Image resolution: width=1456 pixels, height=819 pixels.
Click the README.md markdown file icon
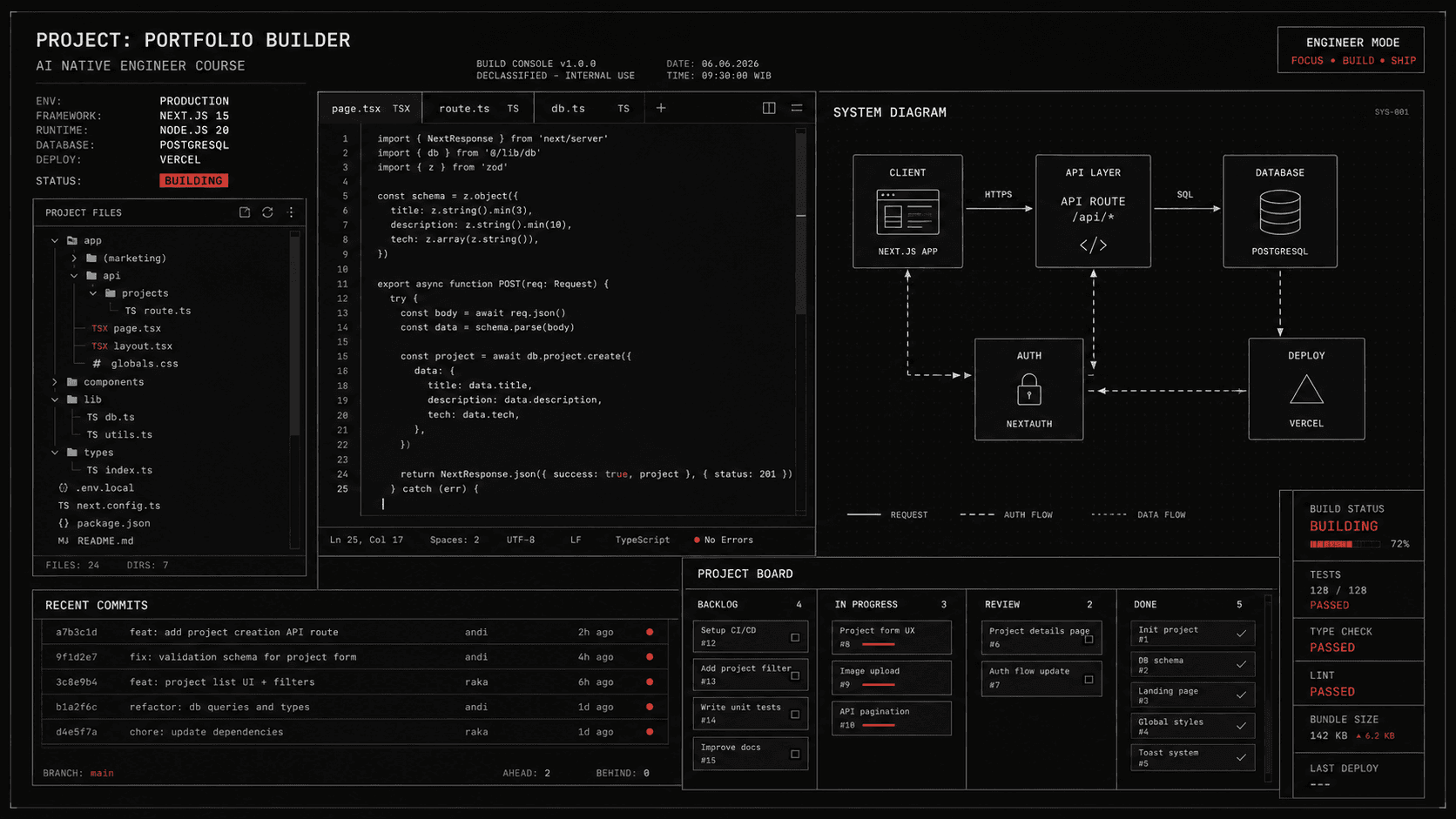(63, 540)
